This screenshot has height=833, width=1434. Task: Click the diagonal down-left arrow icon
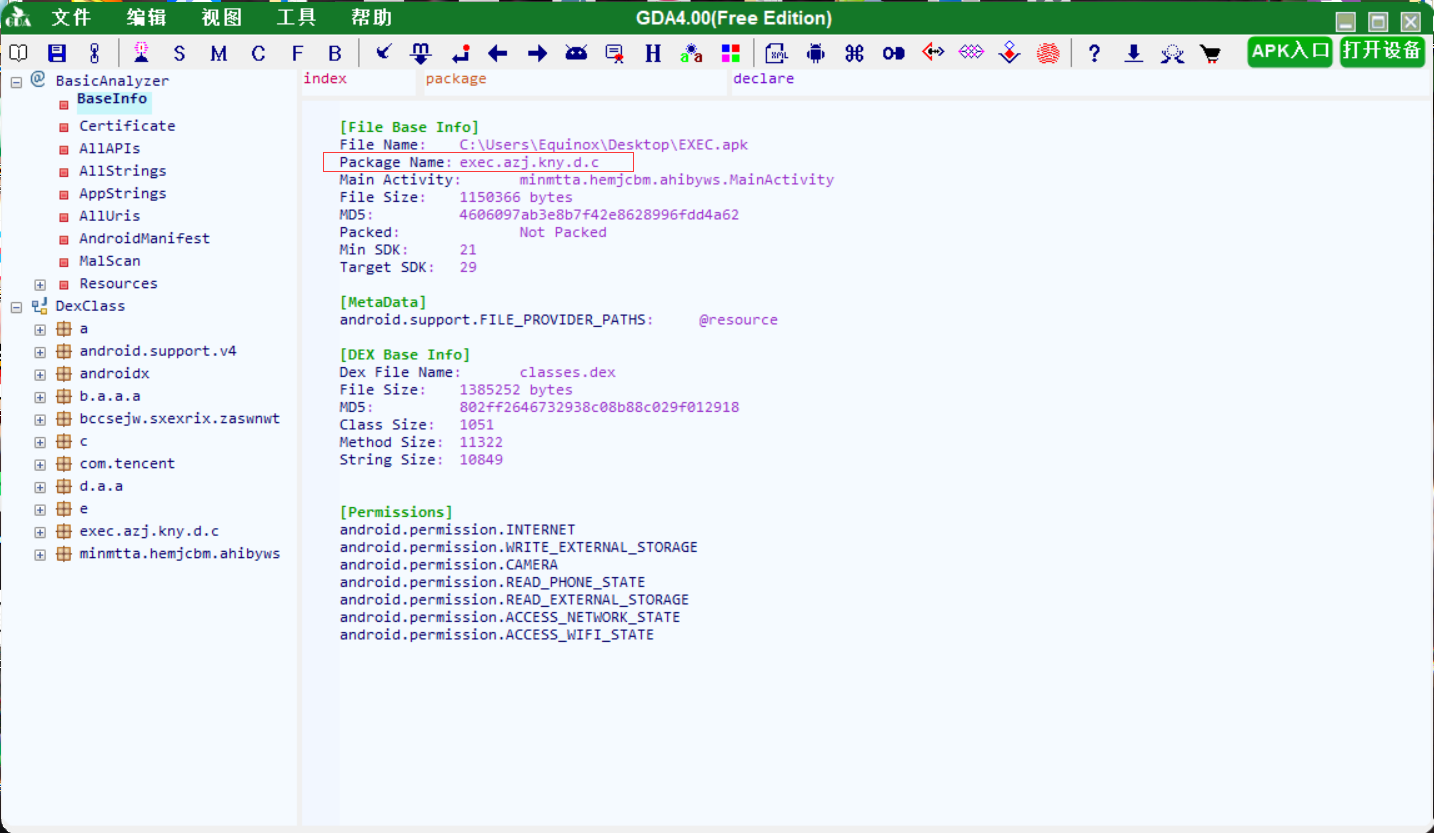[x=384, y=53]
